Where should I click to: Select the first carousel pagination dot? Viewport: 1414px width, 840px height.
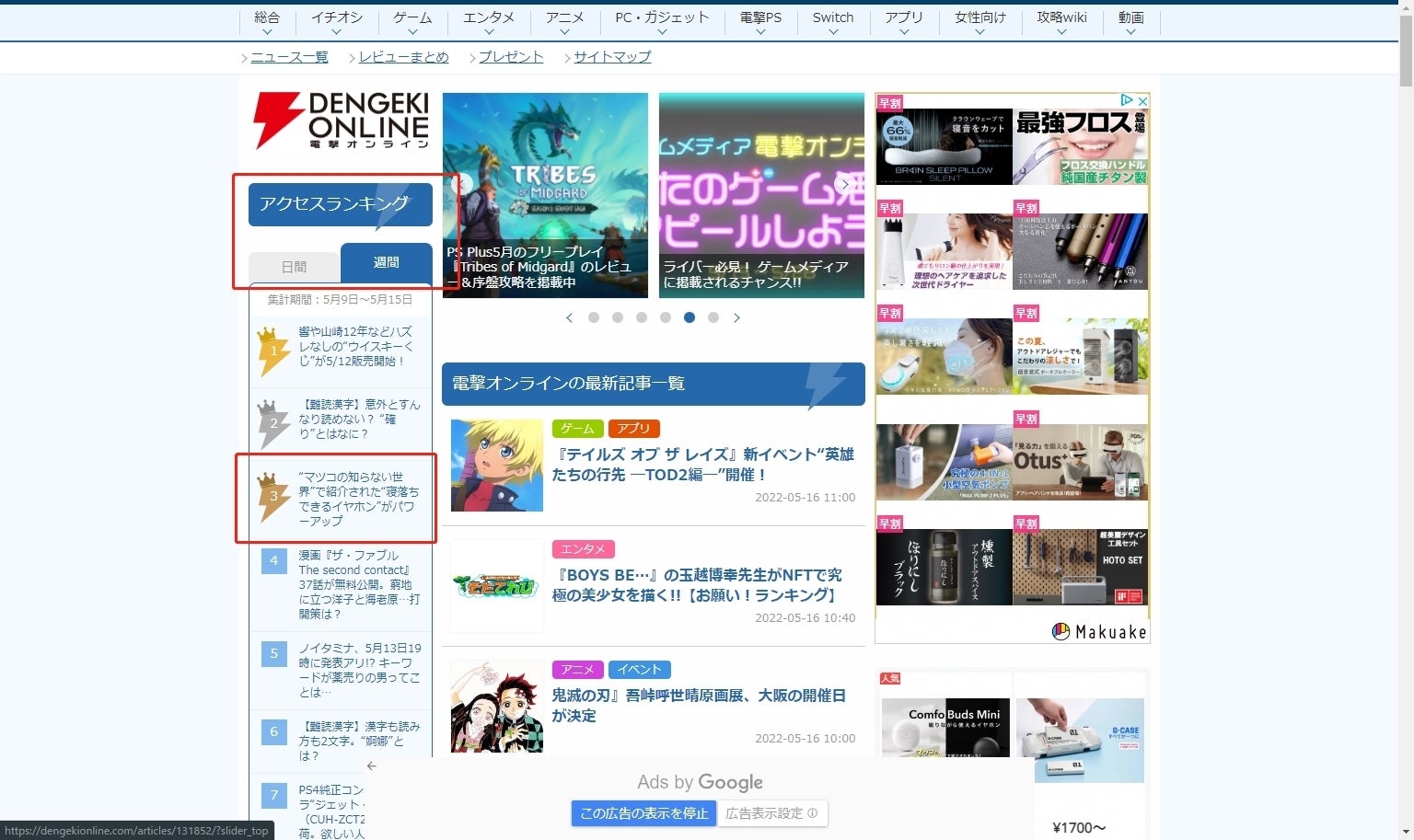tap(594, 317)
